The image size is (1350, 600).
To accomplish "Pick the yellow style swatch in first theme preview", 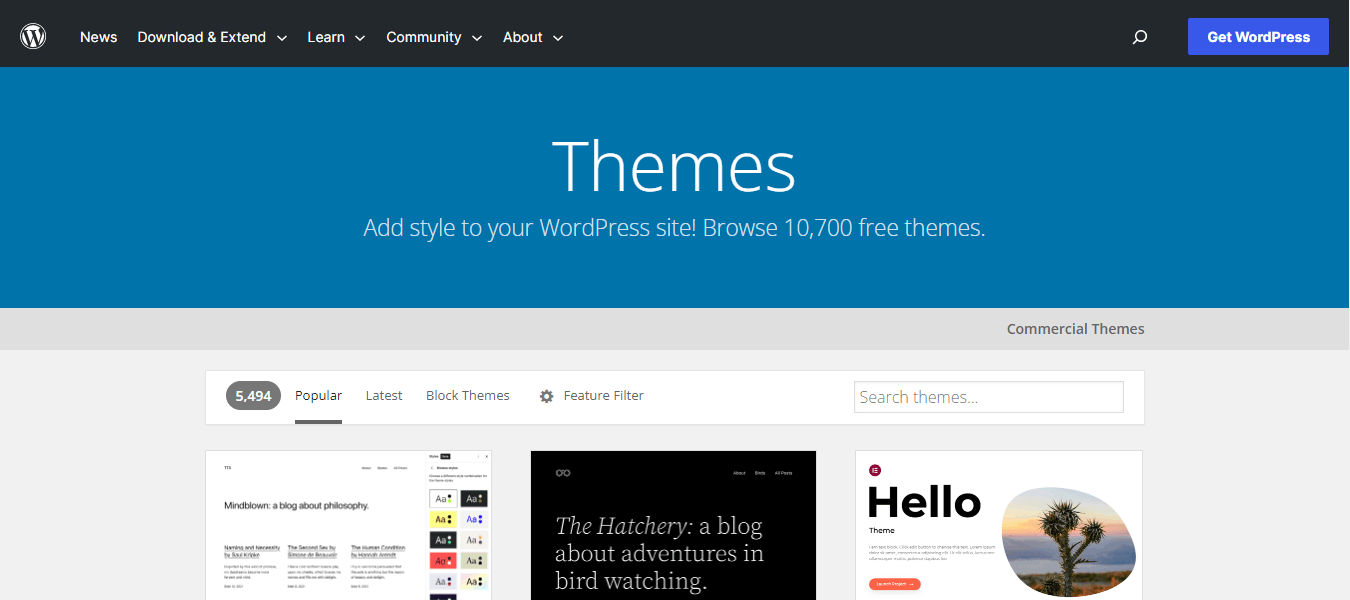I will point(443,519).
